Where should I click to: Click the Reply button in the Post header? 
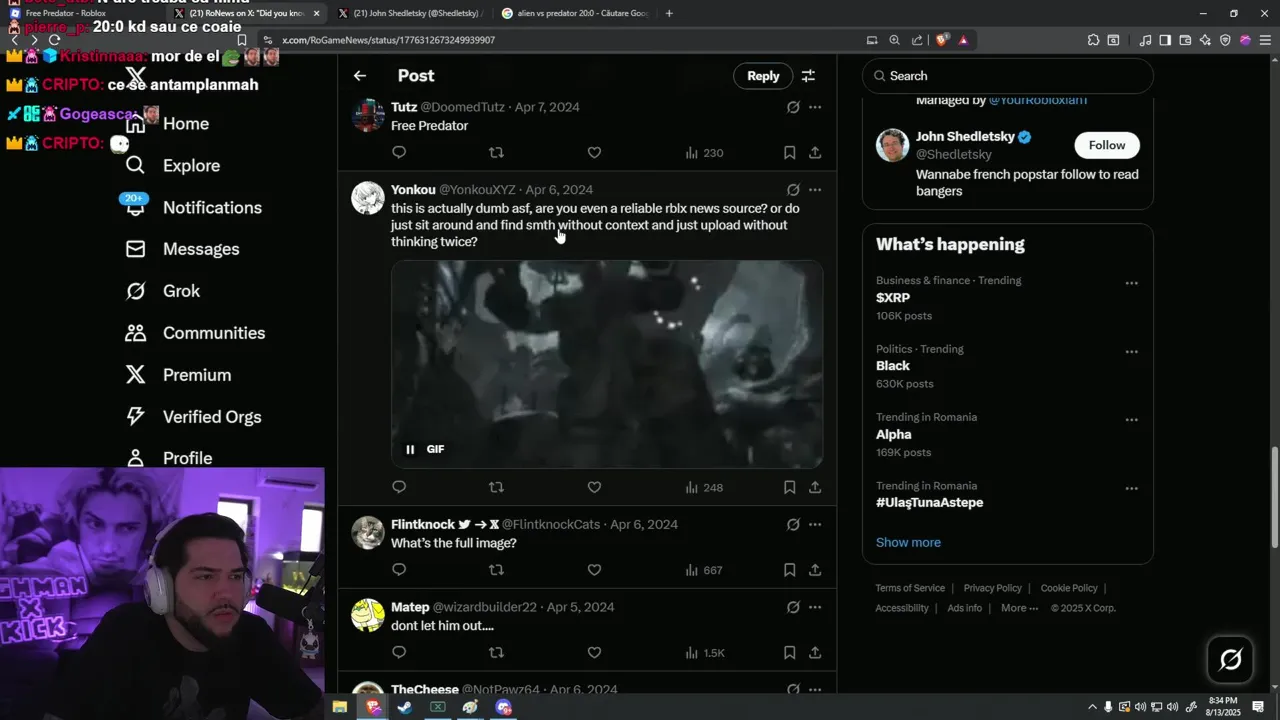763,76
